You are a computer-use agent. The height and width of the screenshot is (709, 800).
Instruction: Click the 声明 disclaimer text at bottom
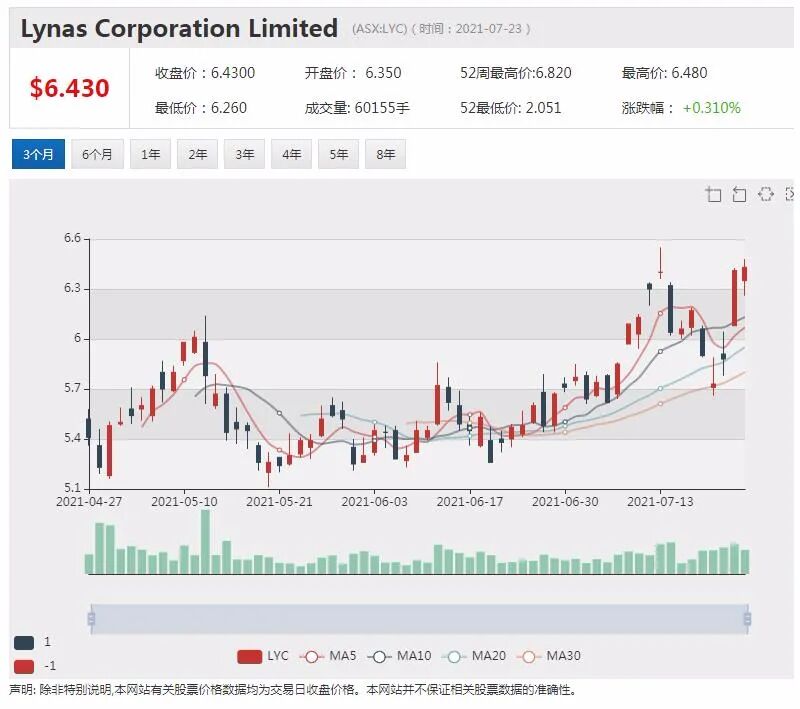[293, 690]
